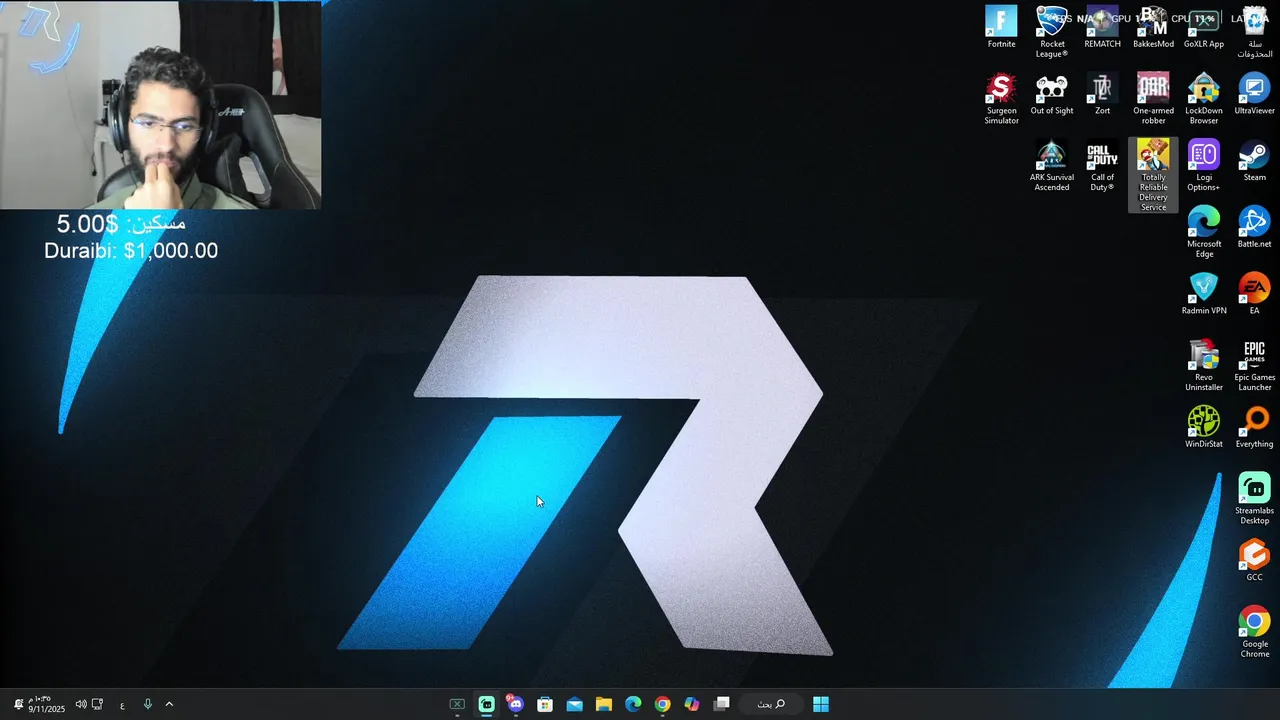
Task: Open the Out of Sight shortcut
Action: tap(1052, 94)
